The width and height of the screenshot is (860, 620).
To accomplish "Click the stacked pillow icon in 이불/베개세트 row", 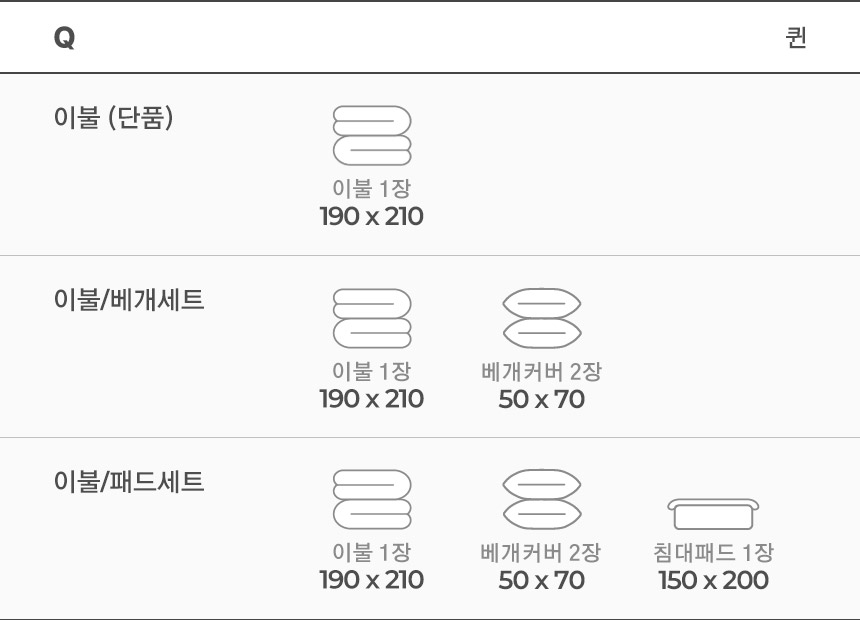I will coord(542,318).
